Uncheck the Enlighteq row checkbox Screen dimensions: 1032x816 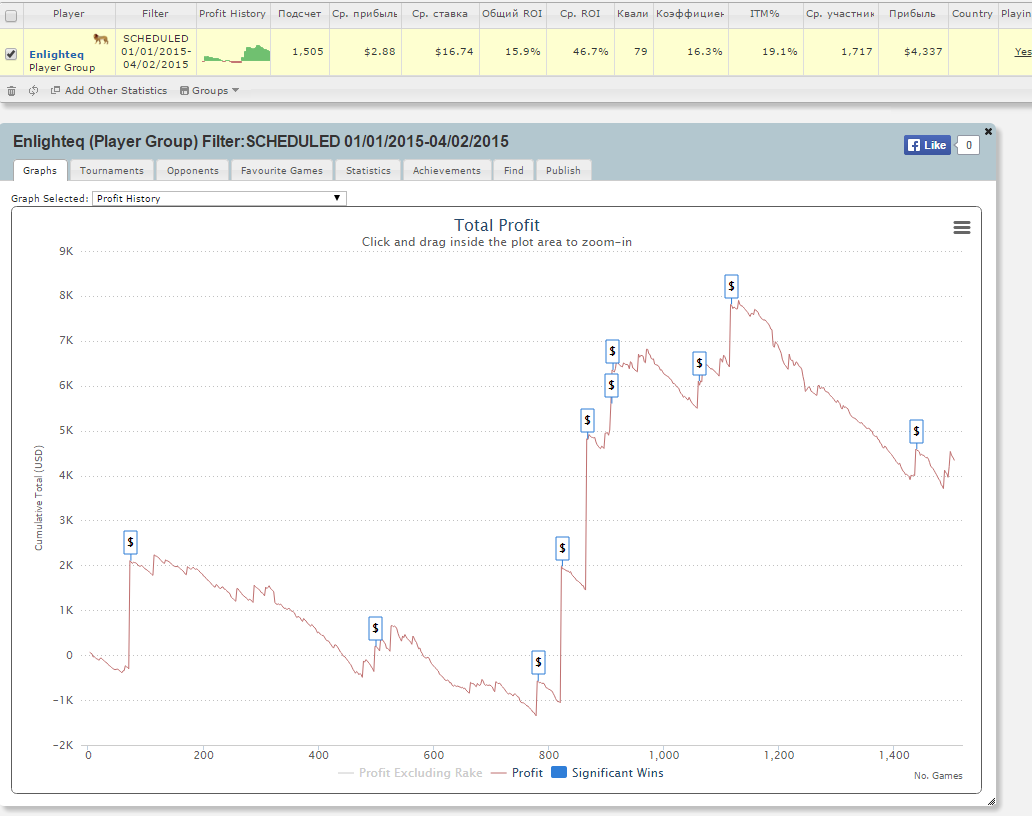pyautogui.click(x=11, y=54)
